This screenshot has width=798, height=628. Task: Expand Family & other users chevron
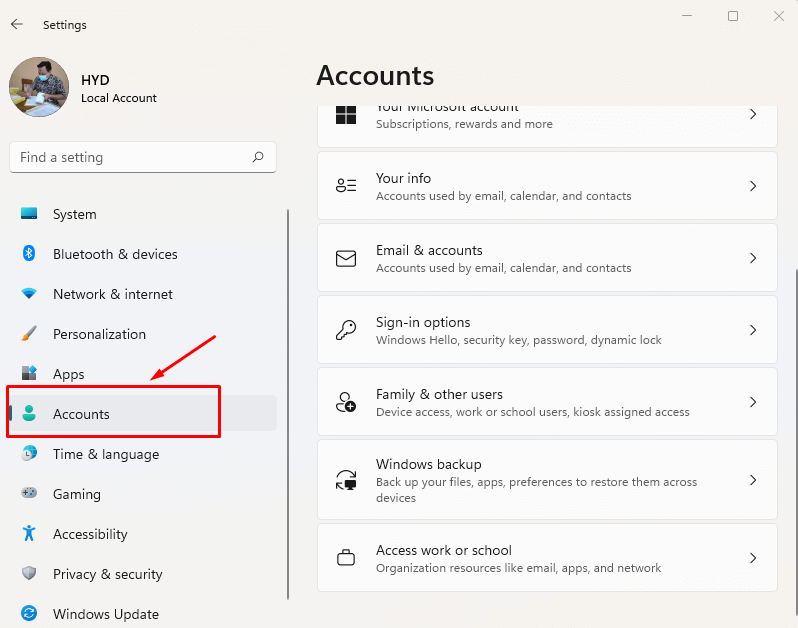(753, 402)
